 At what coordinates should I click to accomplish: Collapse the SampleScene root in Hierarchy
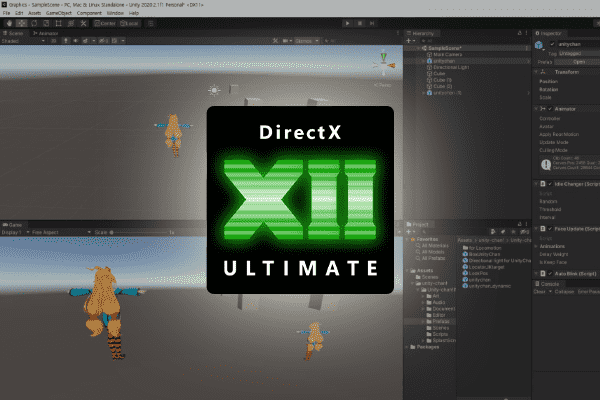[419, 48]
